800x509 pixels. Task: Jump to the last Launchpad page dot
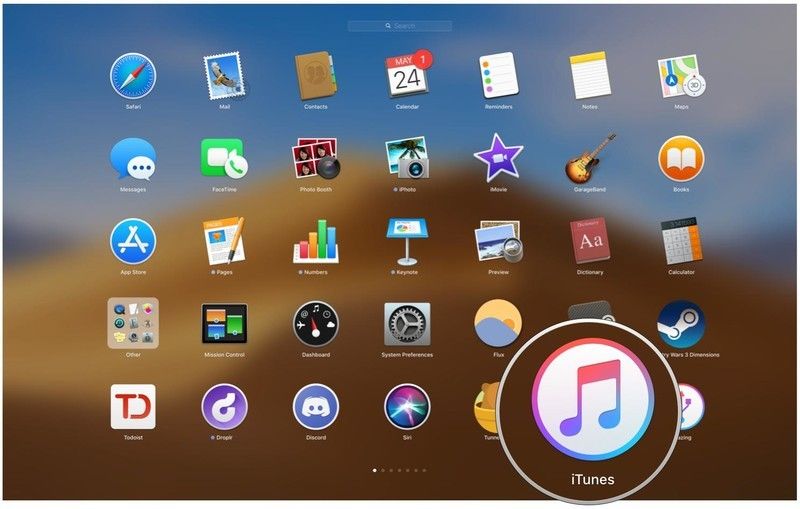tap(424, 470)
